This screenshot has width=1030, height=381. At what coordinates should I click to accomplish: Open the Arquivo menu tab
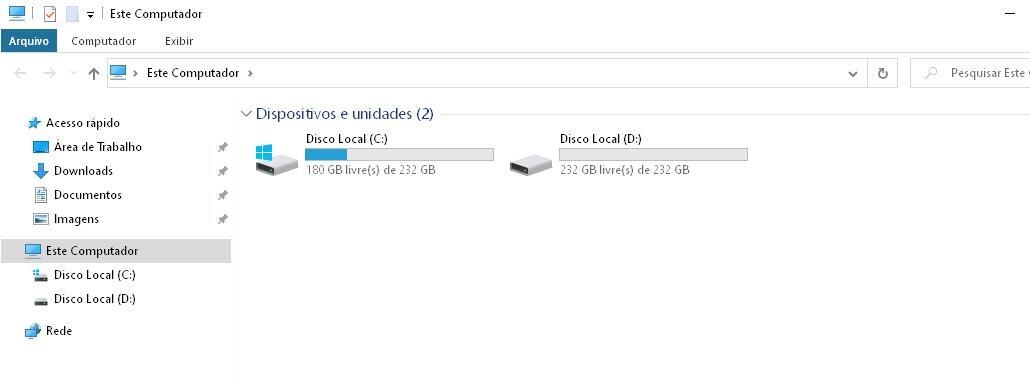point(29,41)
